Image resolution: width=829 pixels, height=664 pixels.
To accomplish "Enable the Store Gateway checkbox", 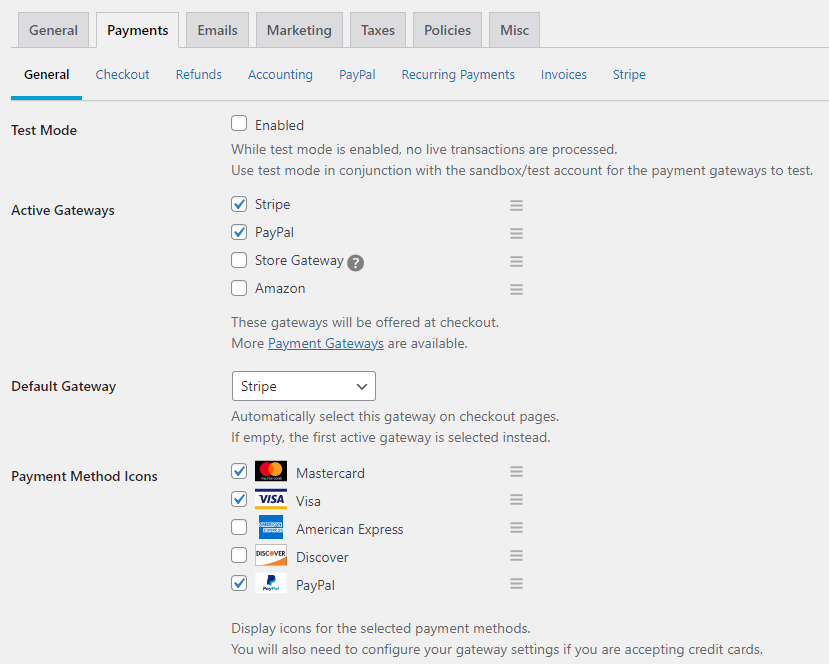I will [x=238, y=260].
